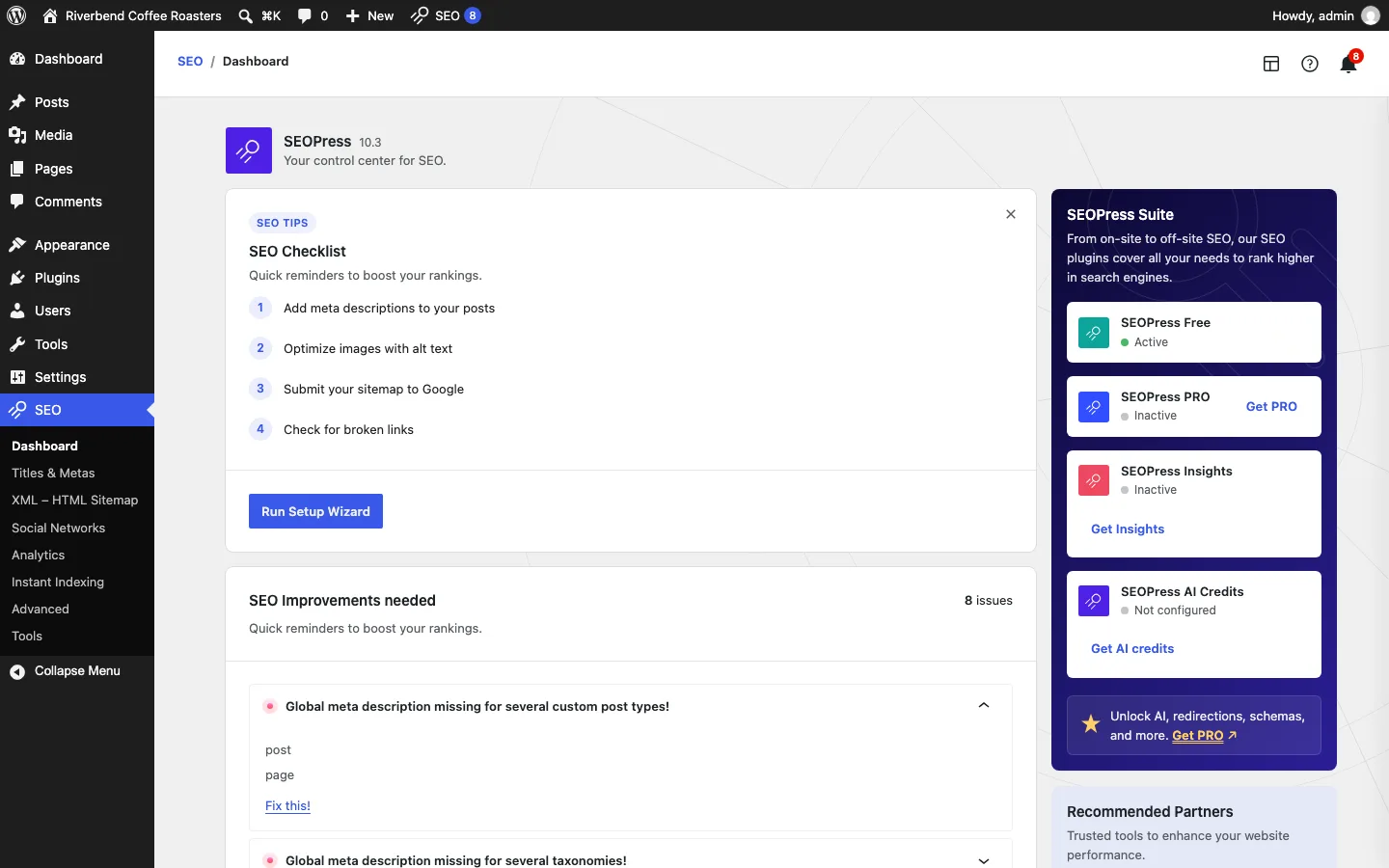Image resolution: width=1389 pixels, height=868 pixels.
Task: Open Tools wrench icon in main menu
Action: point(17,344)
